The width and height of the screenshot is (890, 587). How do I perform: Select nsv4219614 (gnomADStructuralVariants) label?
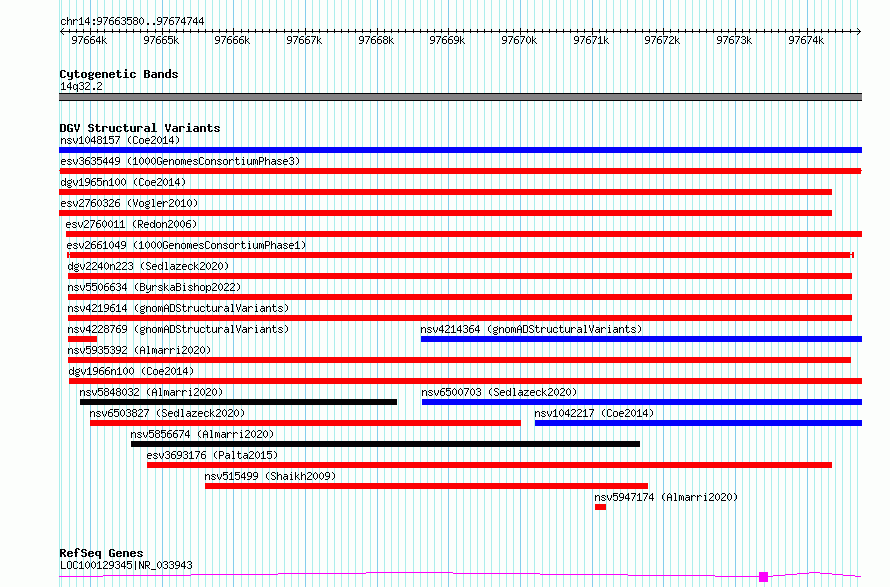(178, 308)
